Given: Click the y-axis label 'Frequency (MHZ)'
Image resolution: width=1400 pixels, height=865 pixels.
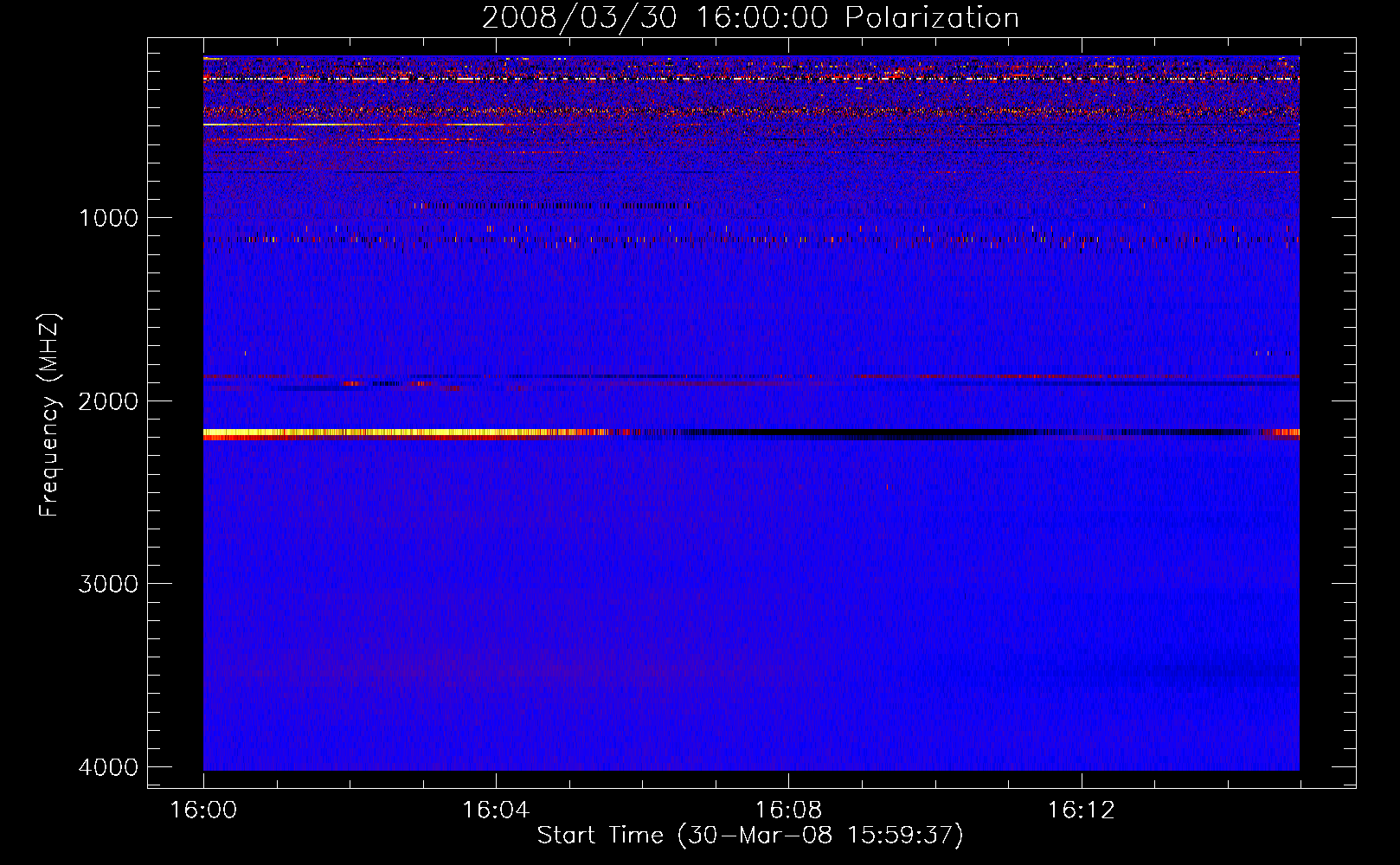Looking at the screenshot, I should pos(50,415).
